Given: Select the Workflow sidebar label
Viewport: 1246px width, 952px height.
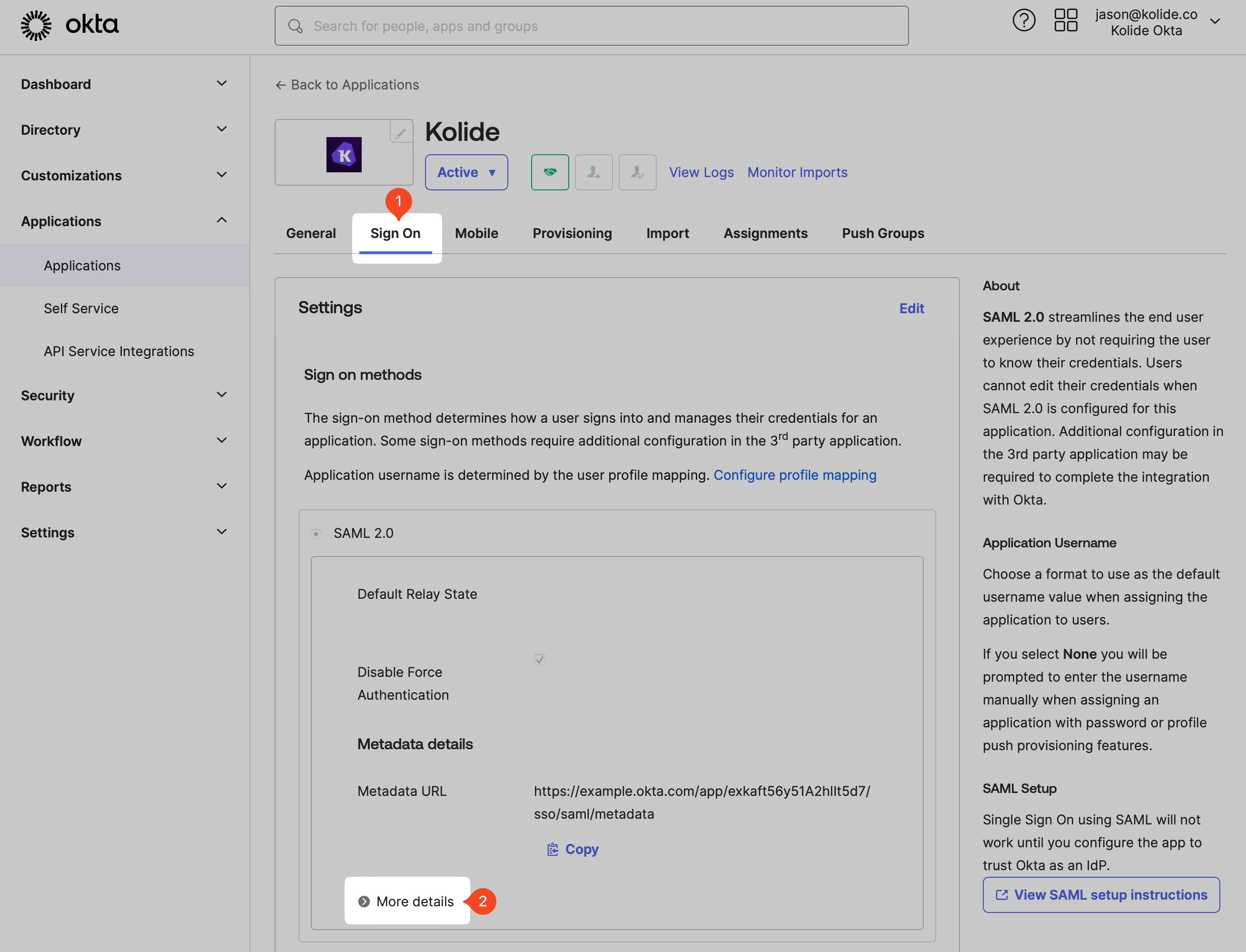Looking at the screenshot, I should pos(51,441).
